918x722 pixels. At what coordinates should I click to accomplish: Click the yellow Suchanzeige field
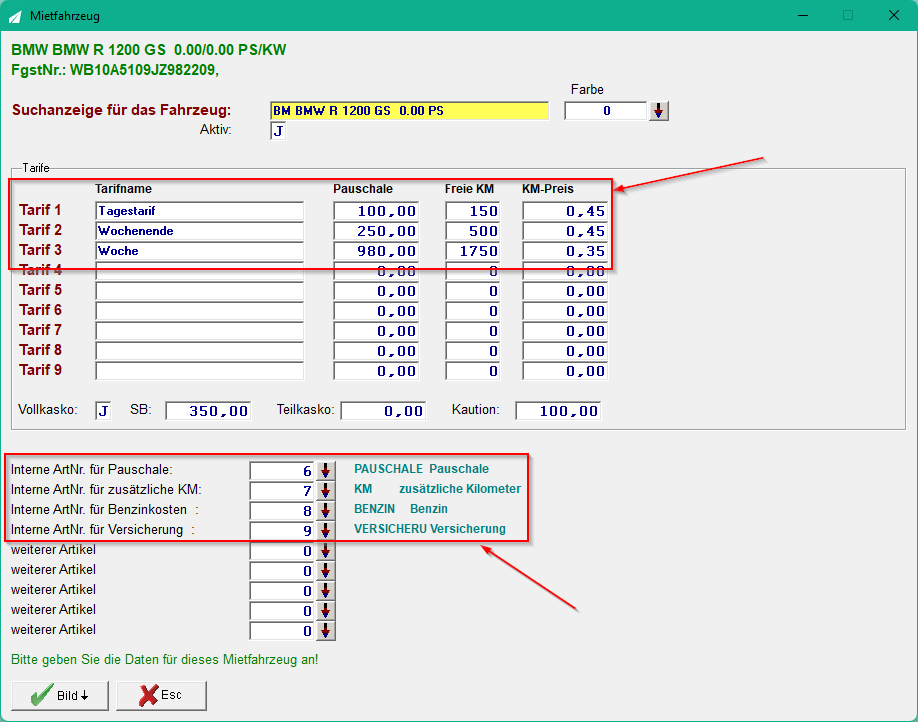tap(410, 111)
